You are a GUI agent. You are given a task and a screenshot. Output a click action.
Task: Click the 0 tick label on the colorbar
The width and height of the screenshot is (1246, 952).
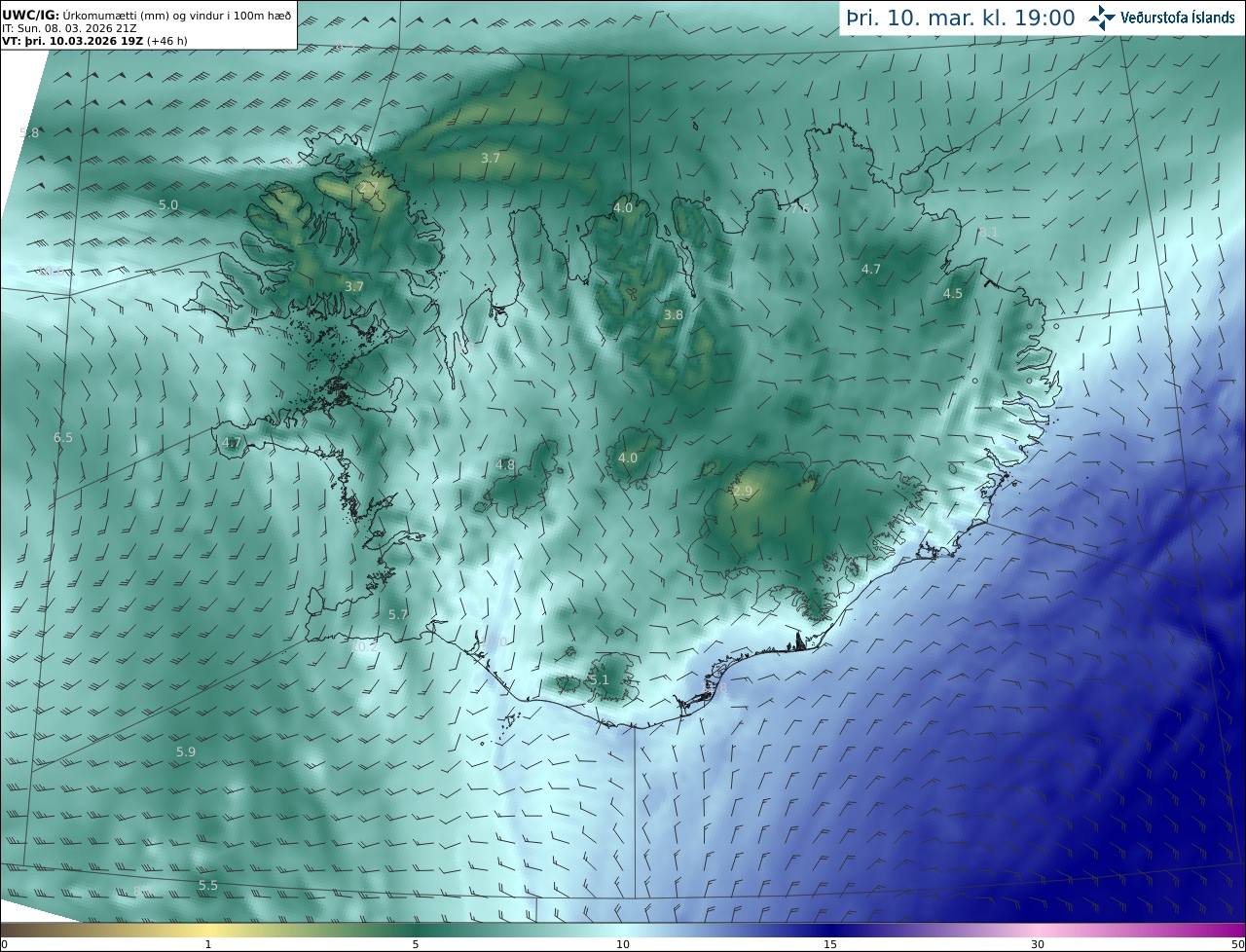pyautogui.click(x=4, y=944)
